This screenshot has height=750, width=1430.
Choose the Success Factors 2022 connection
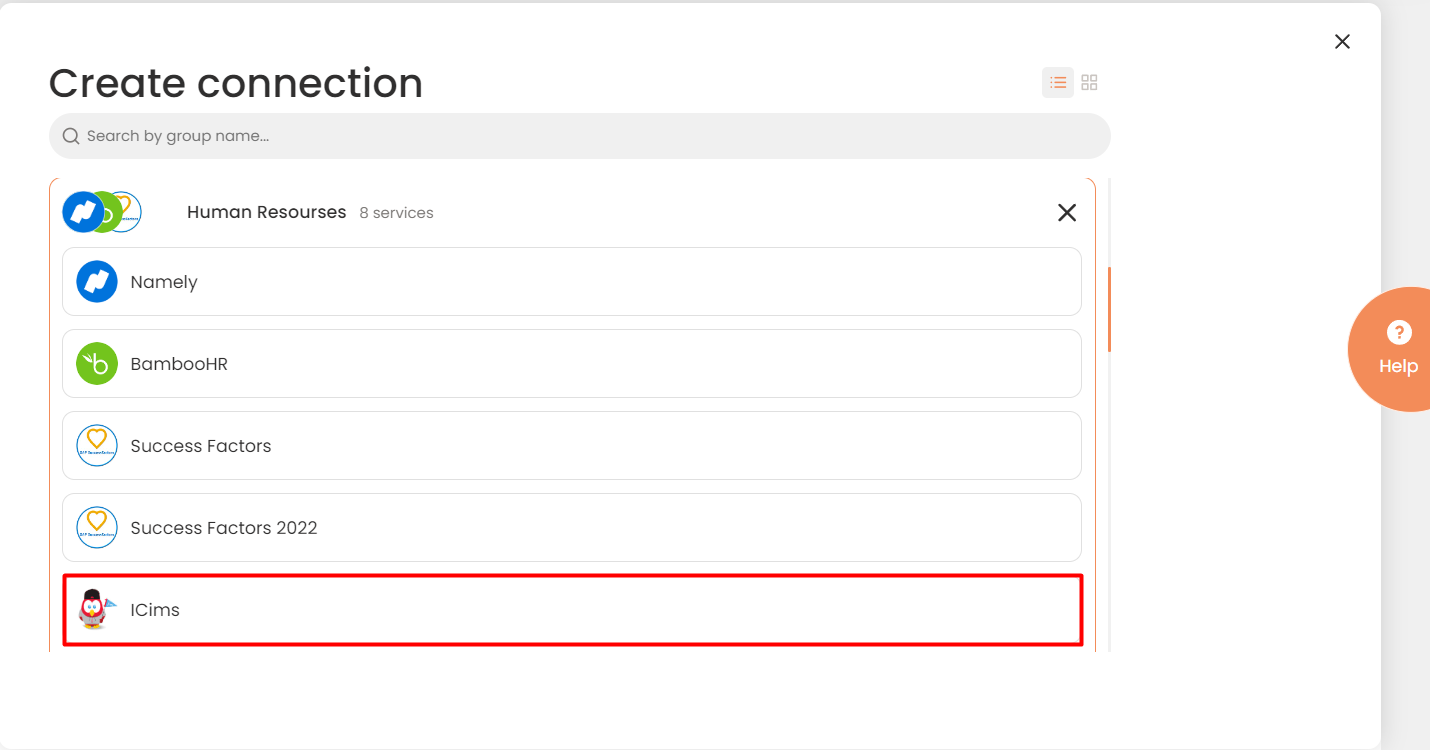tap(572, 528)
